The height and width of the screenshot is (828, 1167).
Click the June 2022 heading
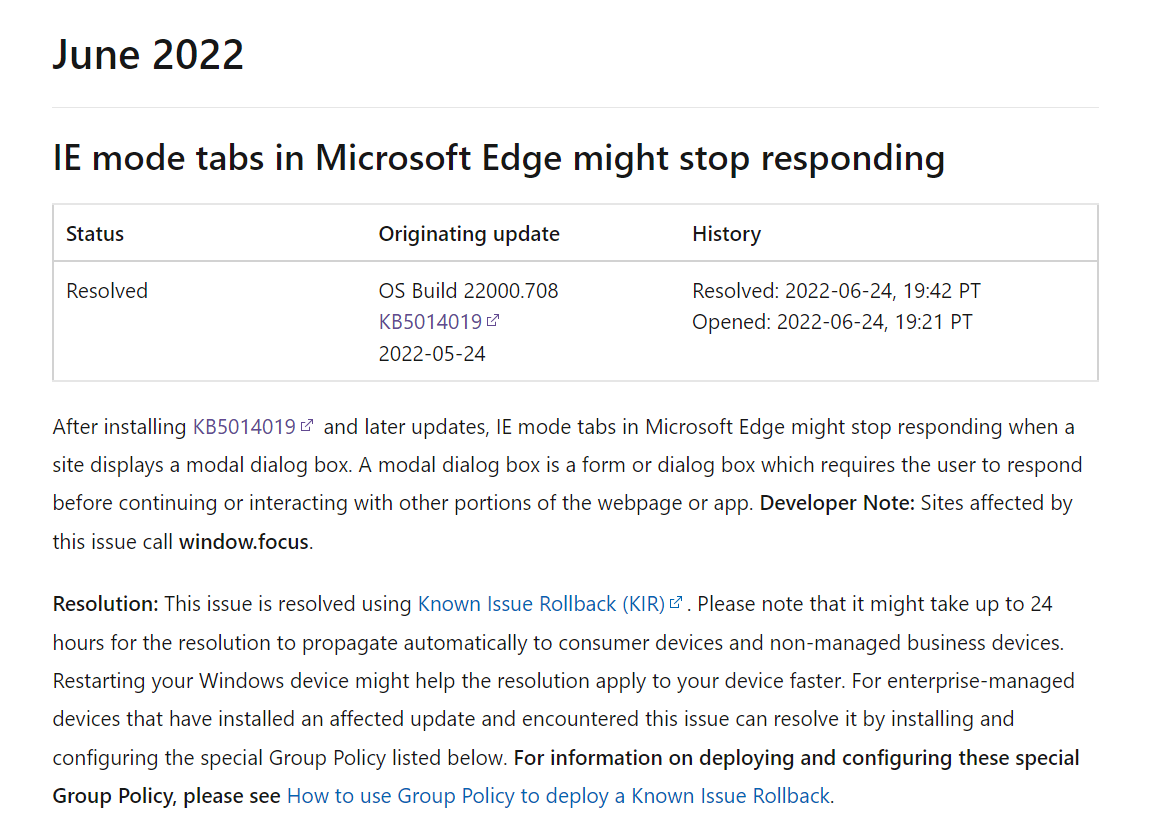[x=148, y=54]
